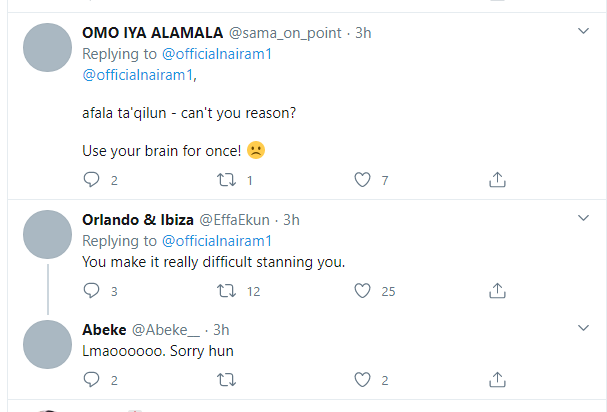The image size is (607, 412).
Task: View Abeke's profile picture
Action: point(47,344)
